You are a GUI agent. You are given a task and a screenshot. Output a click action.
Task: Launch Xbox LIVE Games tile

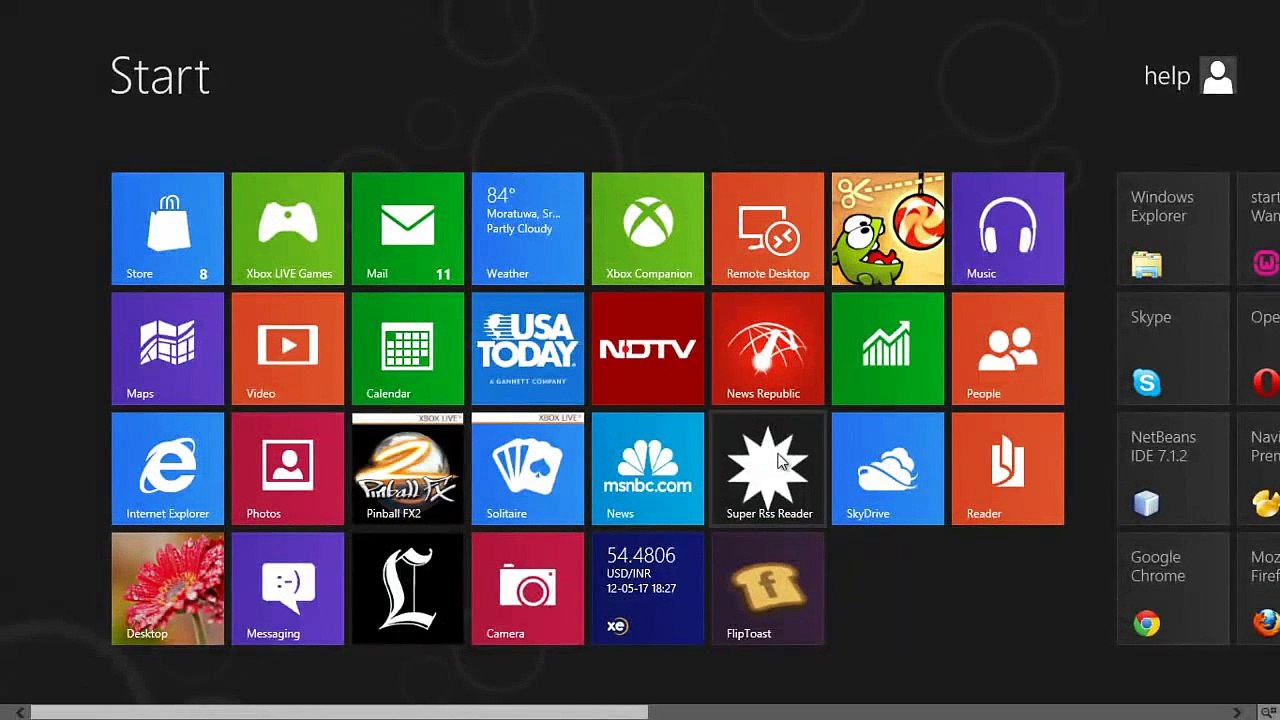click(287, 229)
